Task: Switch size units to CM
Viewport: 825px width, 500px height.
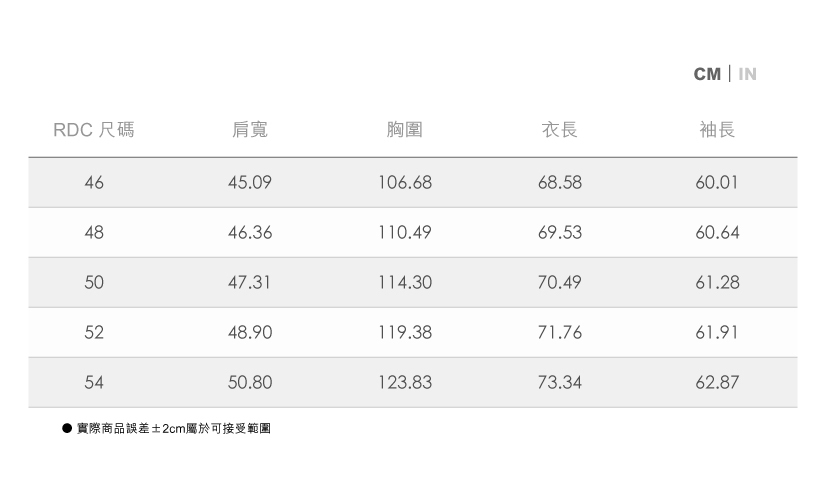Action: [x=707, y=75]
